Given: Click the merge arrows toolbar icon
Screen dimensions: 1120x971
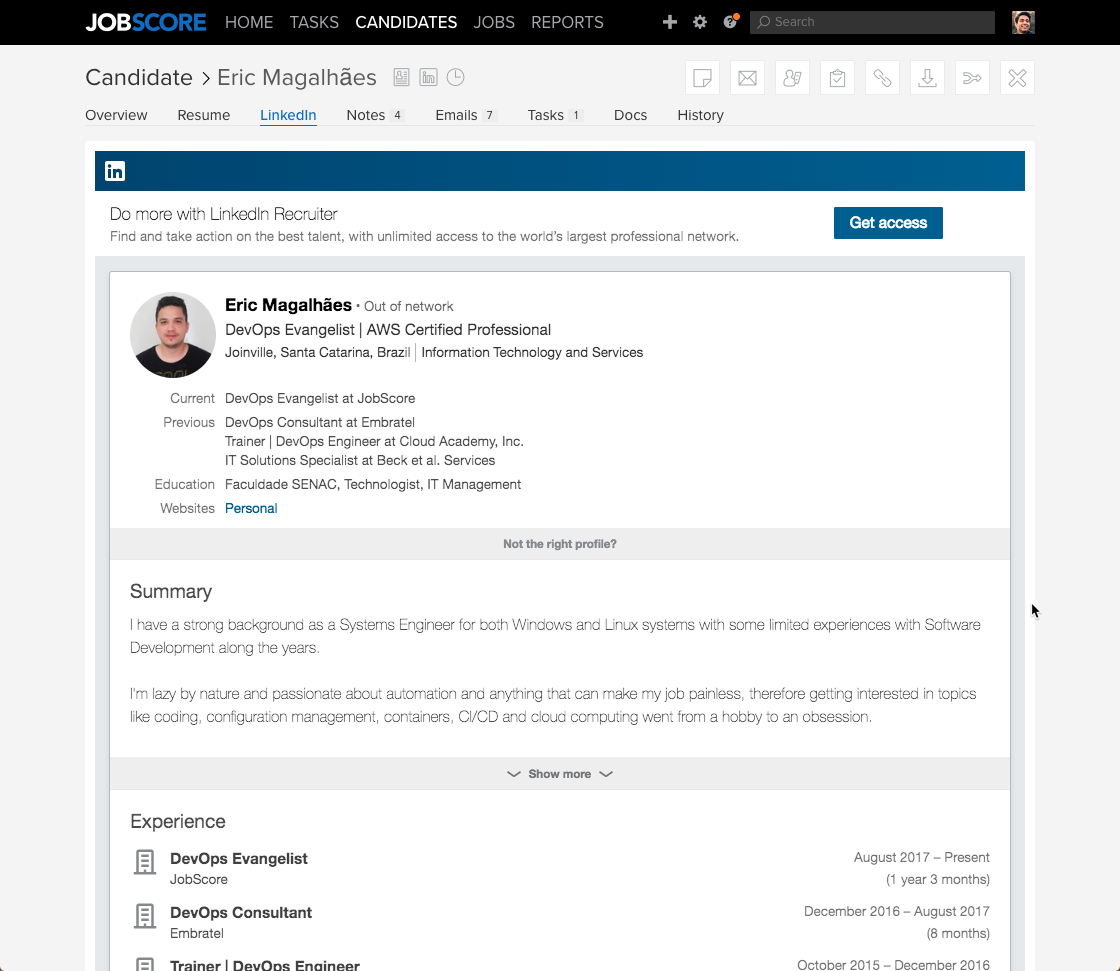Looking at the screenshot, I should tap(972, 77).
